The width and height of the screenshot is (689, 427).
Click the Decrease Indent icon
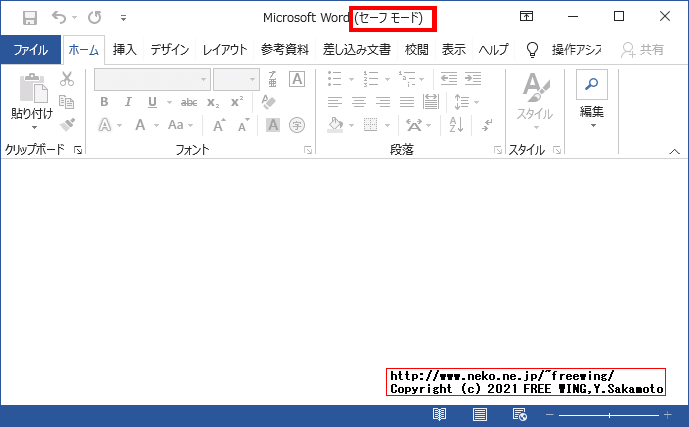coord(449,79)
